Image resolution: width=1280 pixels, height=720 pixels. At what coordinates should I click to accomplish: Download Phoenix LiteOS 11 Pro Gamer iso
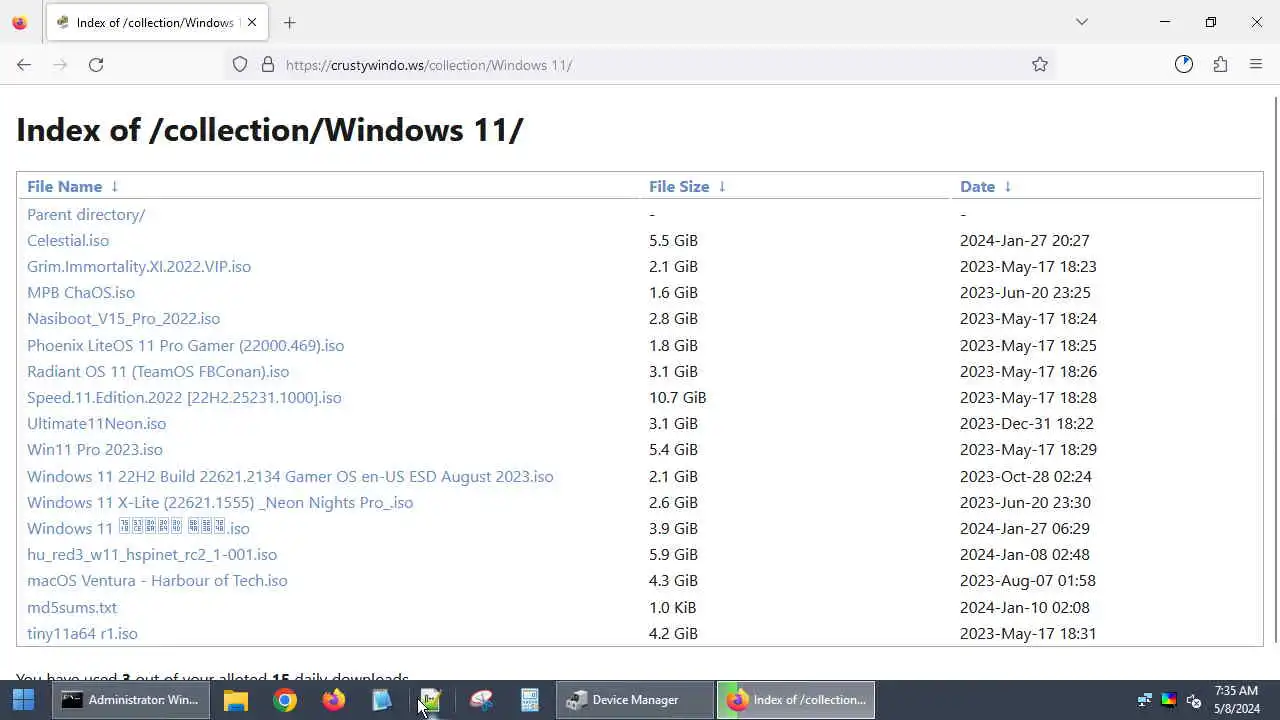click(x=185, y=345)
